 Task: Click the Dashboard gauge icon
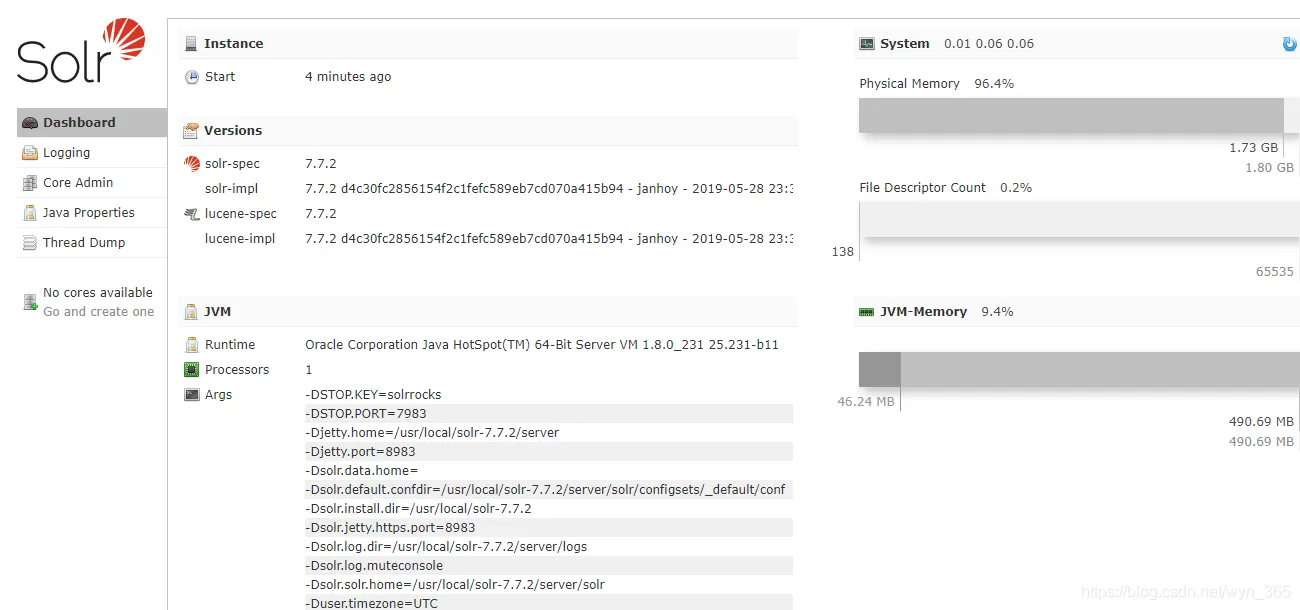(x=30, y=123)
